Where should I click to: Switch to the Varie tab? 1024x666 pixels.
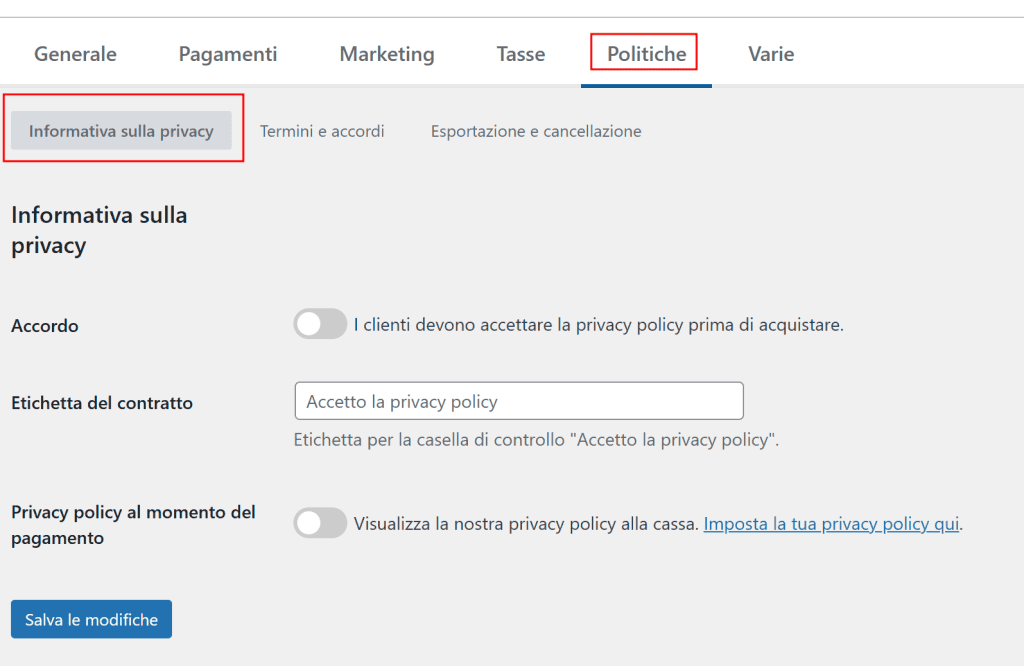point(771,54)
